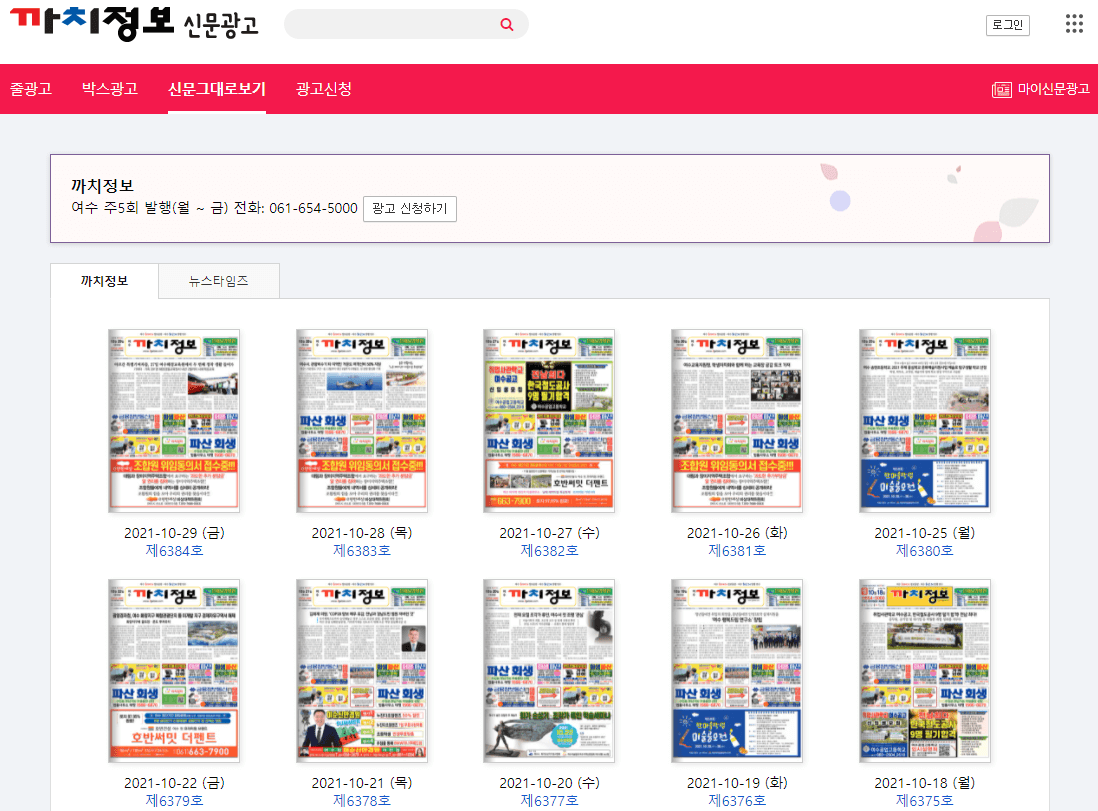Image resolution: width=1098 pixels, height=811 pixels.
Task: Click the date text 2021-10-29 (금)
Action: click(174, 533)
